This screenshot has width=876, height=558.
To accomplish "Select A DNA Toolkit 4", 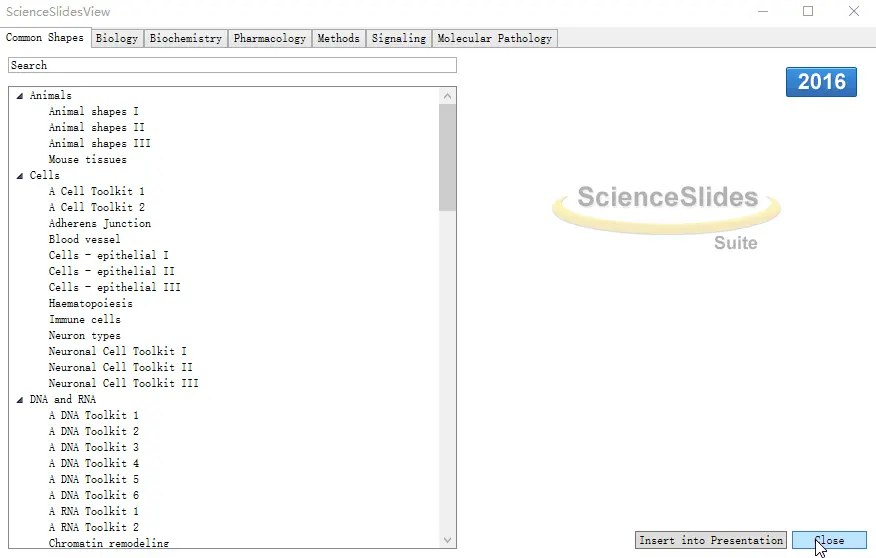I will (93, 463).
